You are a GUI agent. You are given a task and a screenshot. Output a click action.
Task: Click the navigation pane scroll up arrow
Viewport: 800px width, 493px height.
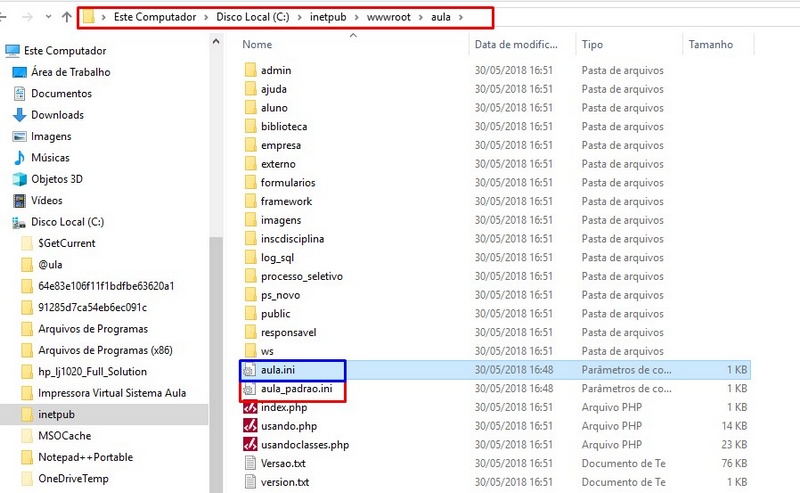pos(216,41)
